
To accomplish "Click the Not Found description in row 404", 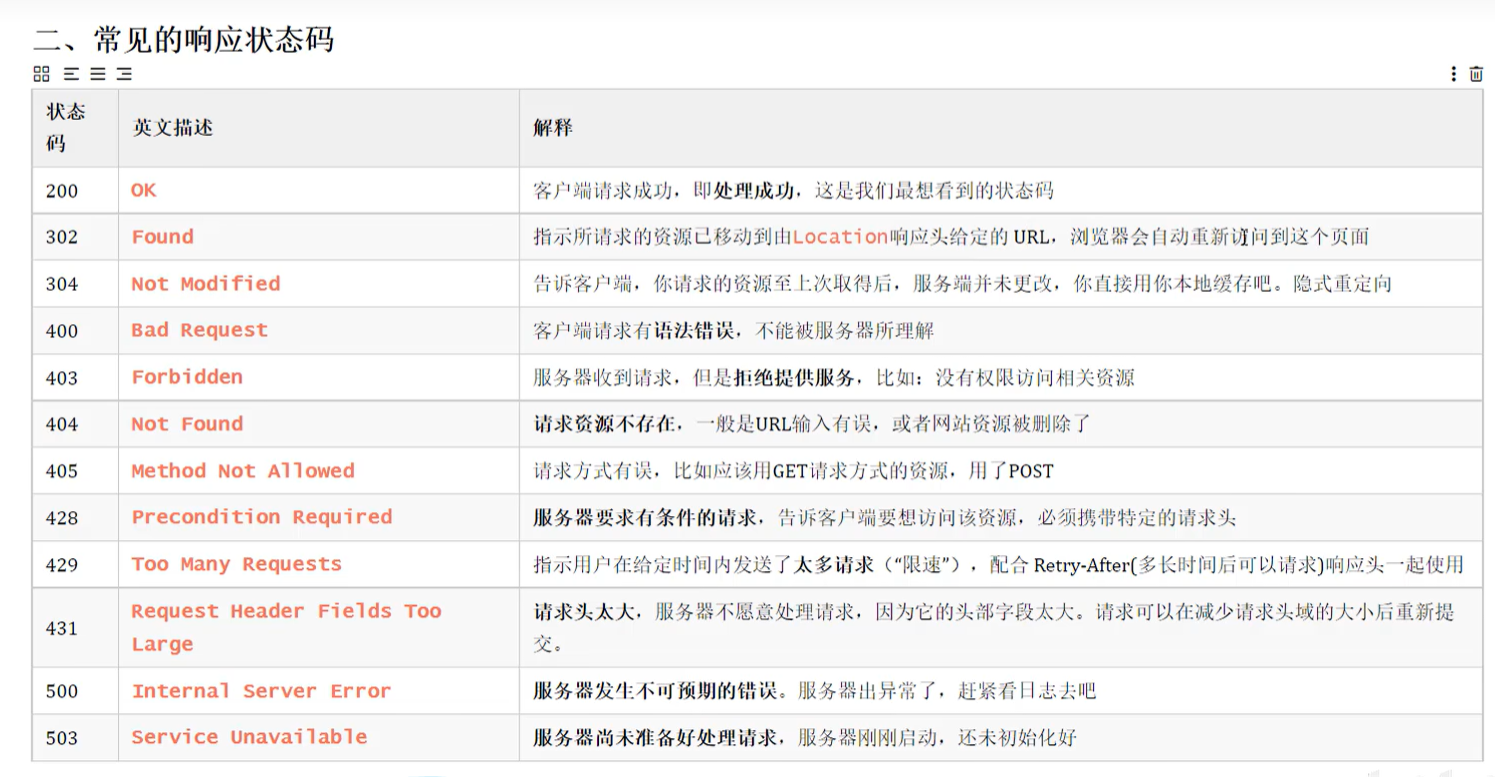I will coord(187,424).
